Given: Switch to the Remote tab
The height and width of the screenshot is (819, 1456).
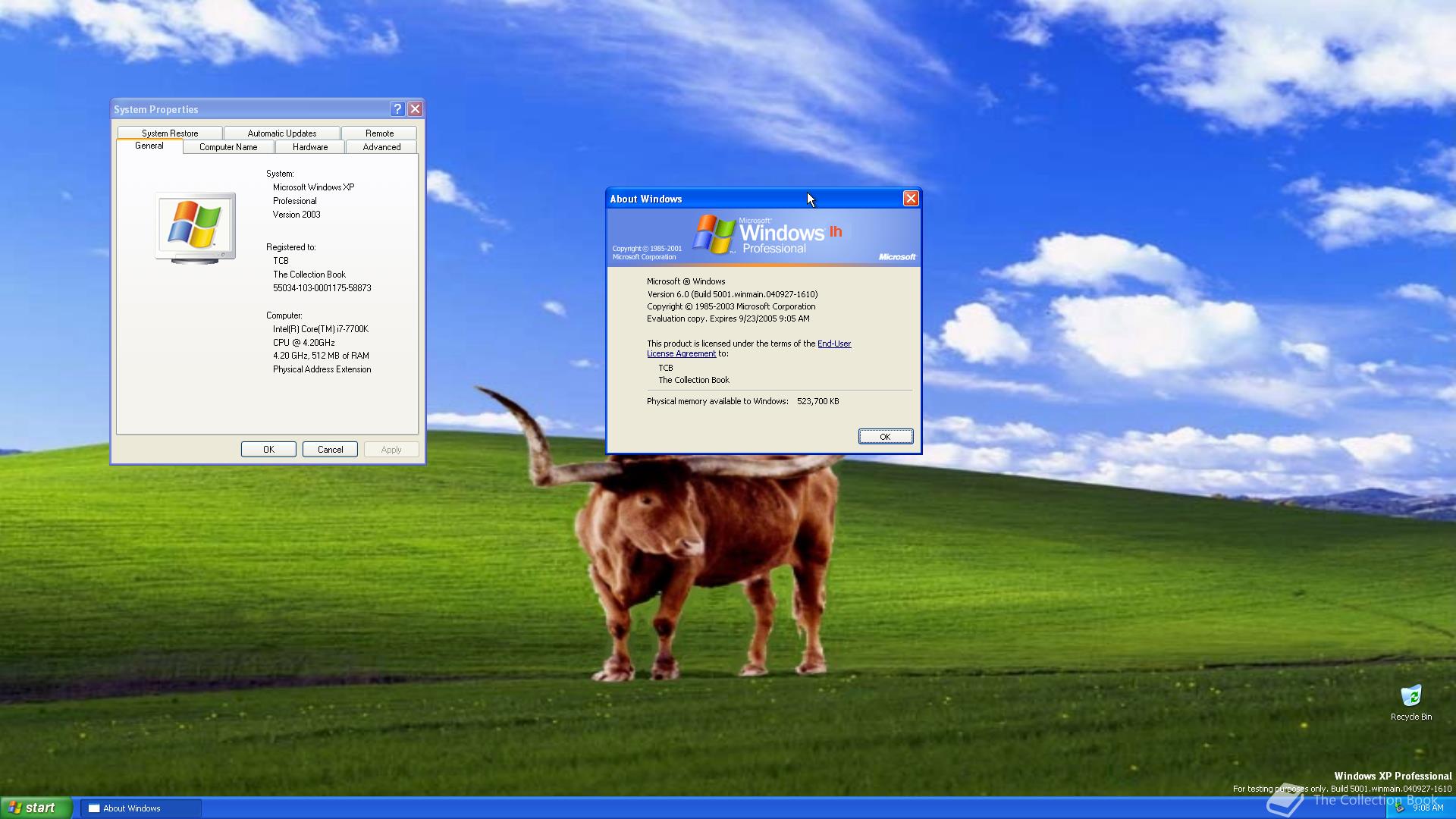Looking at the screenshot, I should [x=379, y=133].
